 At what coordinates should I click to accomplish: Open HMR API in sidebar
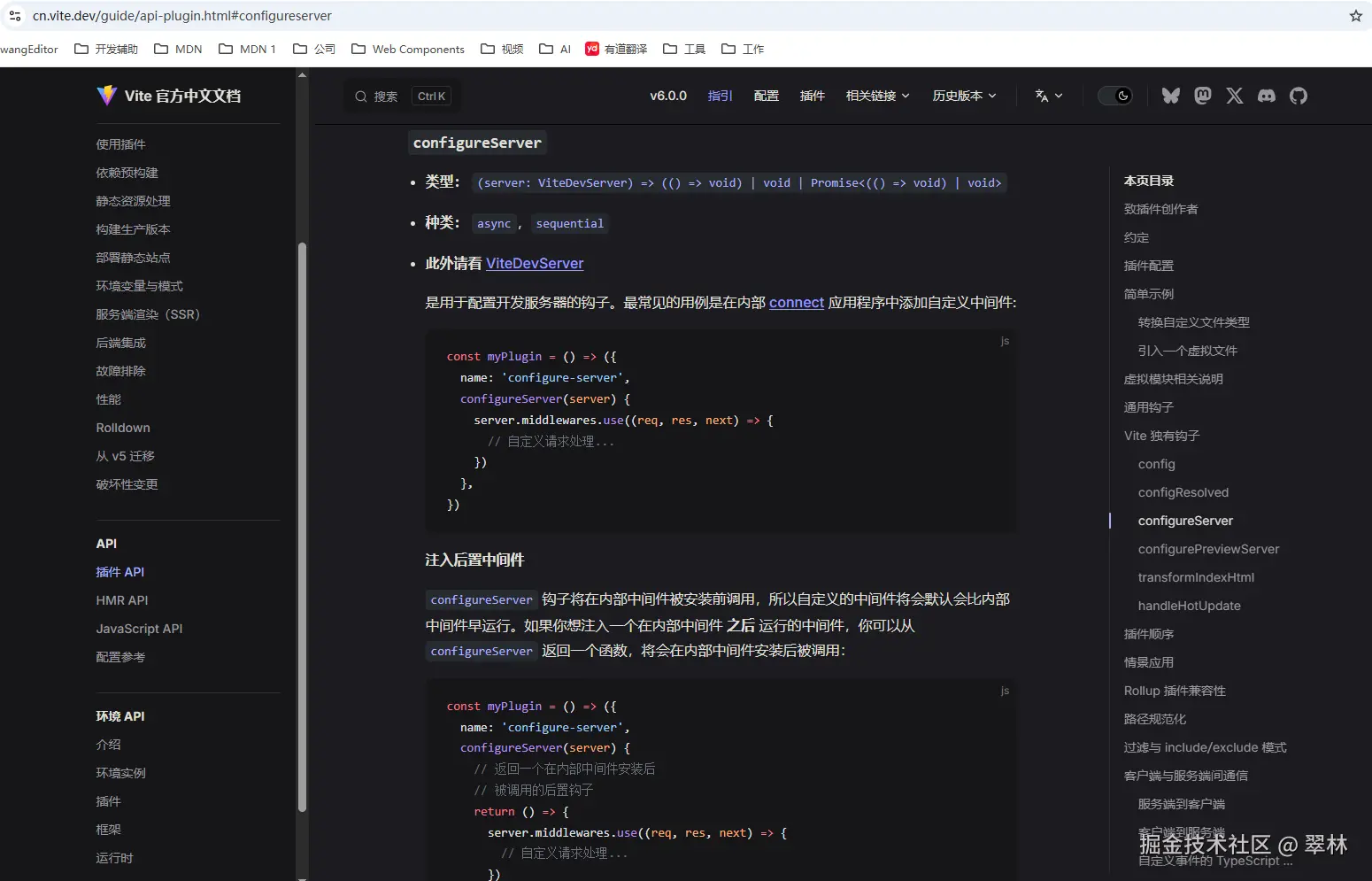122,600
